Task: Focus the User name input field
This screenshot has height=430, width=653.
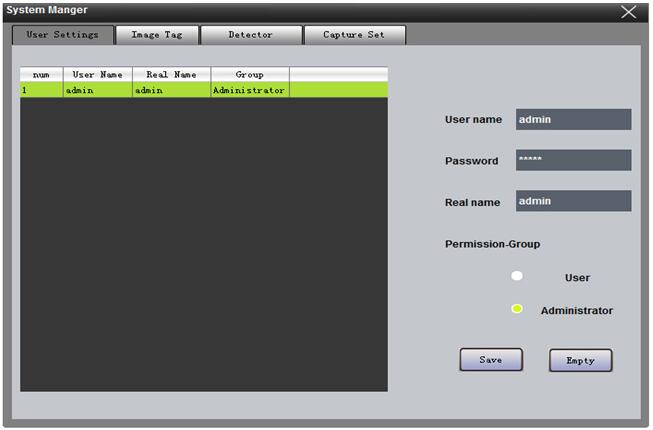Action: (x=573, y=120)
